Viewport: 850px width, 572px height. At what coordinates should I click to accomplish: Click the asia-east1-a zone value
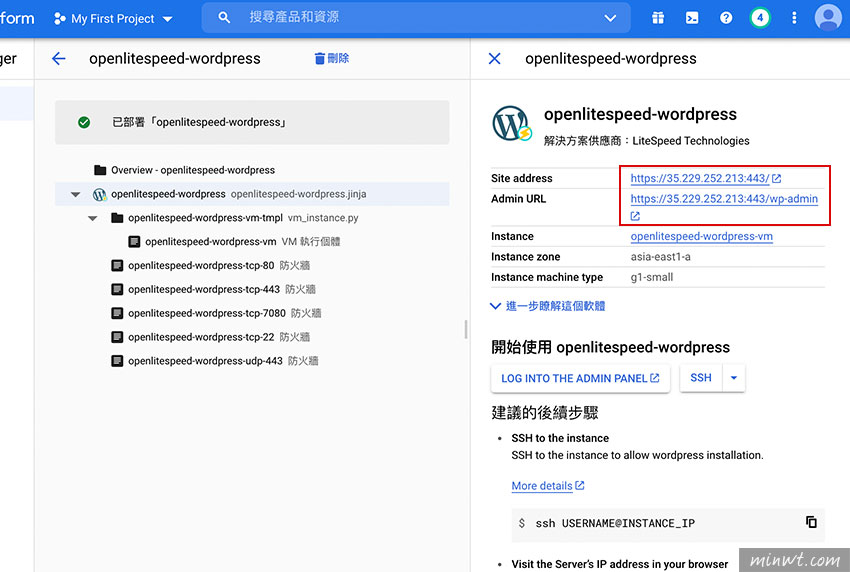[x=660, y=257]
